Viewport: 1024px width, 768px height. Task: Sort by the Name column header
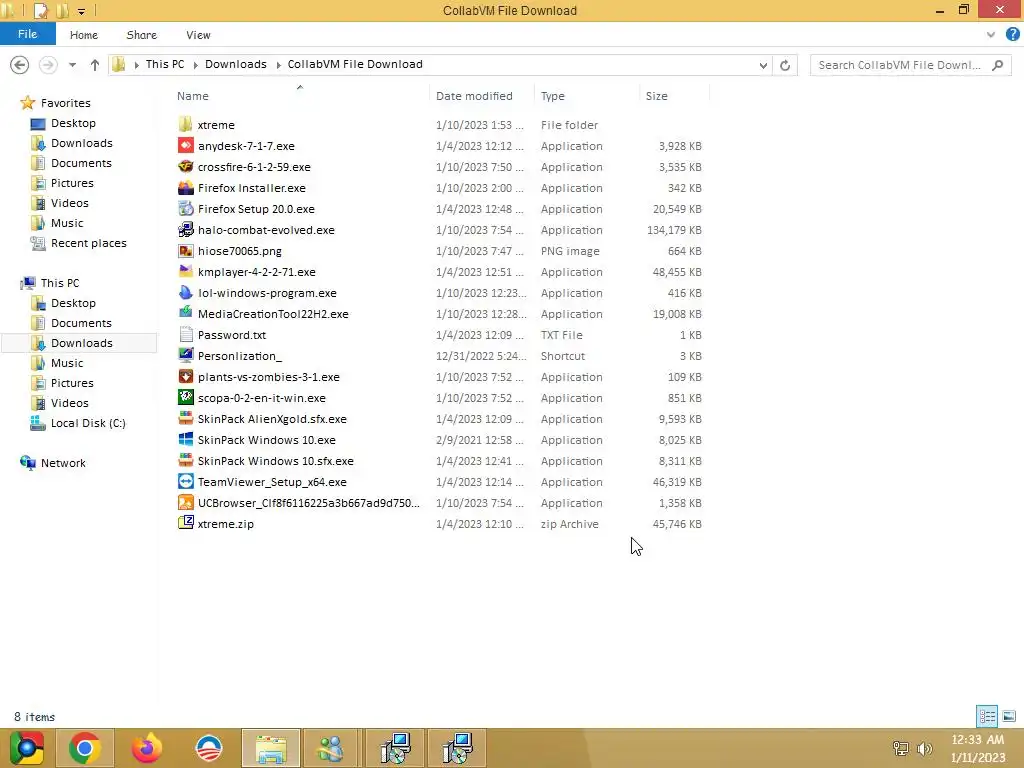point(300,95)
